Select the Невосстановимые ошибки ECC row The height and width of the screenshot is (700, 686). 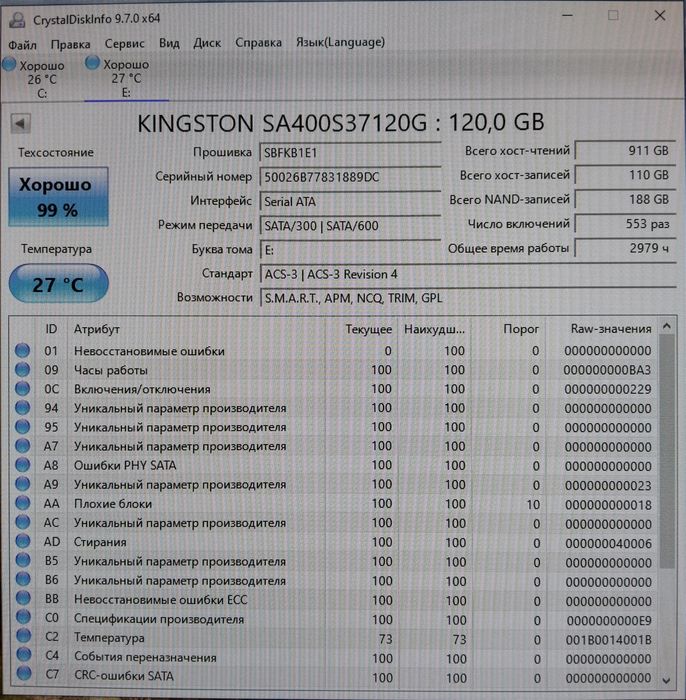pos(334,600)
